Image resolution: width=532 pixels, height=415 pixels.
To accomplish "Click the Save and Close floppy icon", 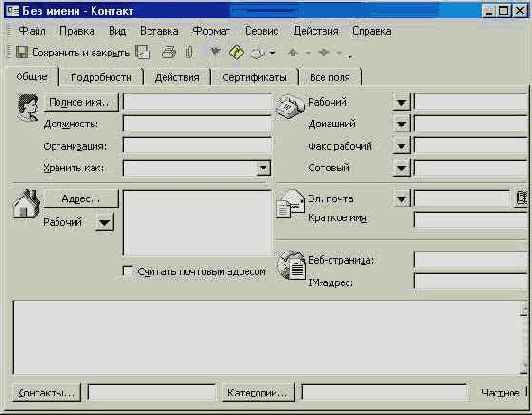I will [x=22, y=53].
